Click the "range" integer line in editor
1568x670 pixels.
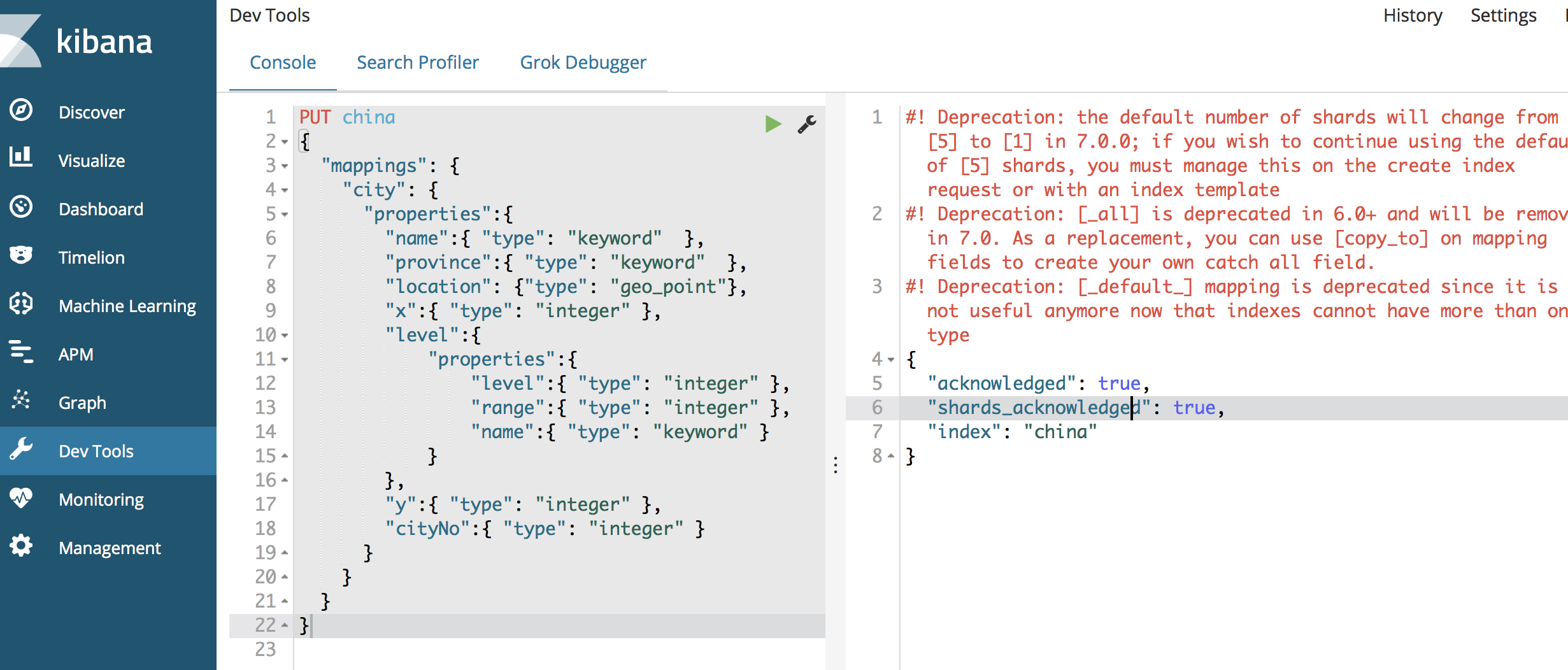(631, 408)
